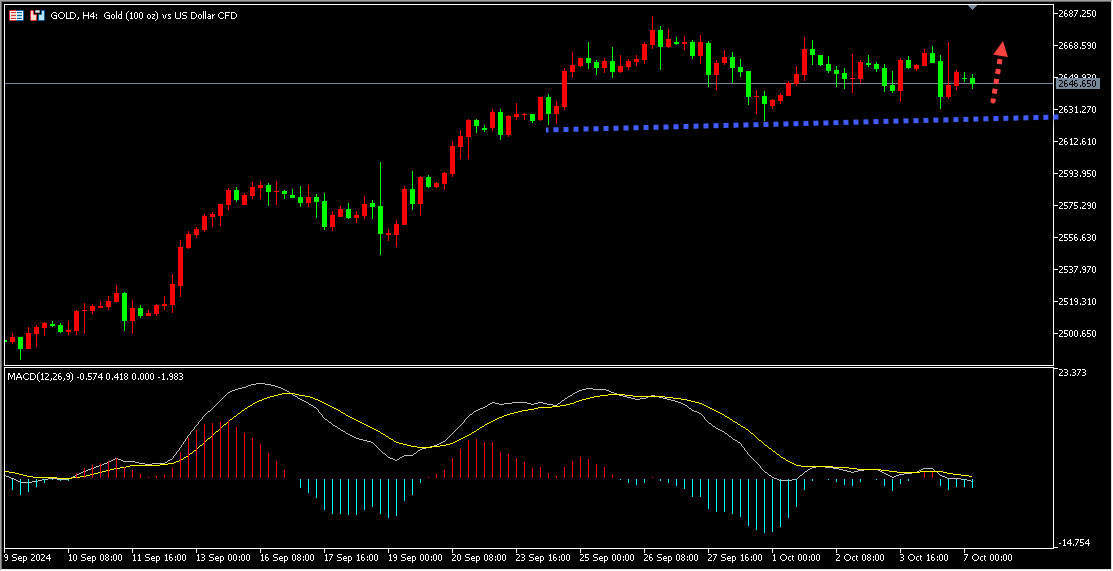1113x571 pixels.
Task: Click the -14.754 MACD scale value
Action: [1074, 543]
